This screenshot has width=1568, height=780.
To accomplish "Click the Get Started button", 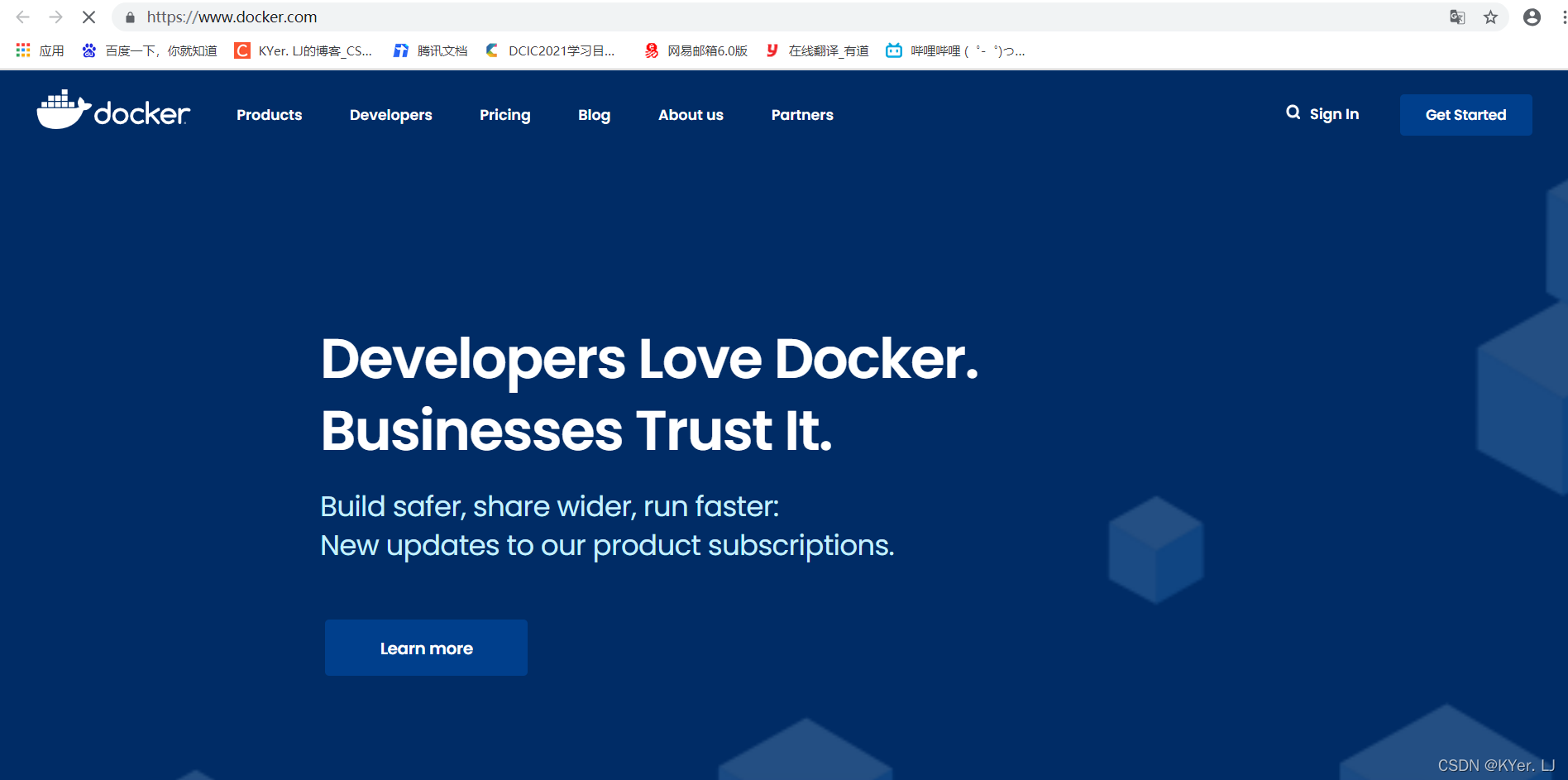I will pos(1465,115).
